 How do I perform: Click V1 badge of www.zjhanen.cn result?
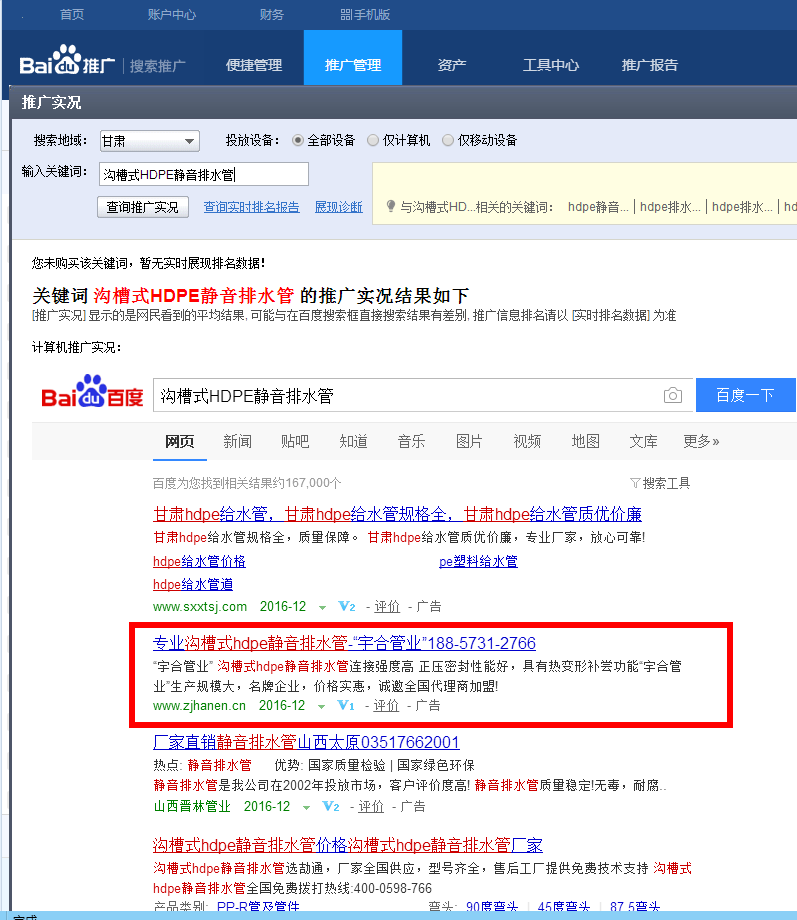point(346,705)
